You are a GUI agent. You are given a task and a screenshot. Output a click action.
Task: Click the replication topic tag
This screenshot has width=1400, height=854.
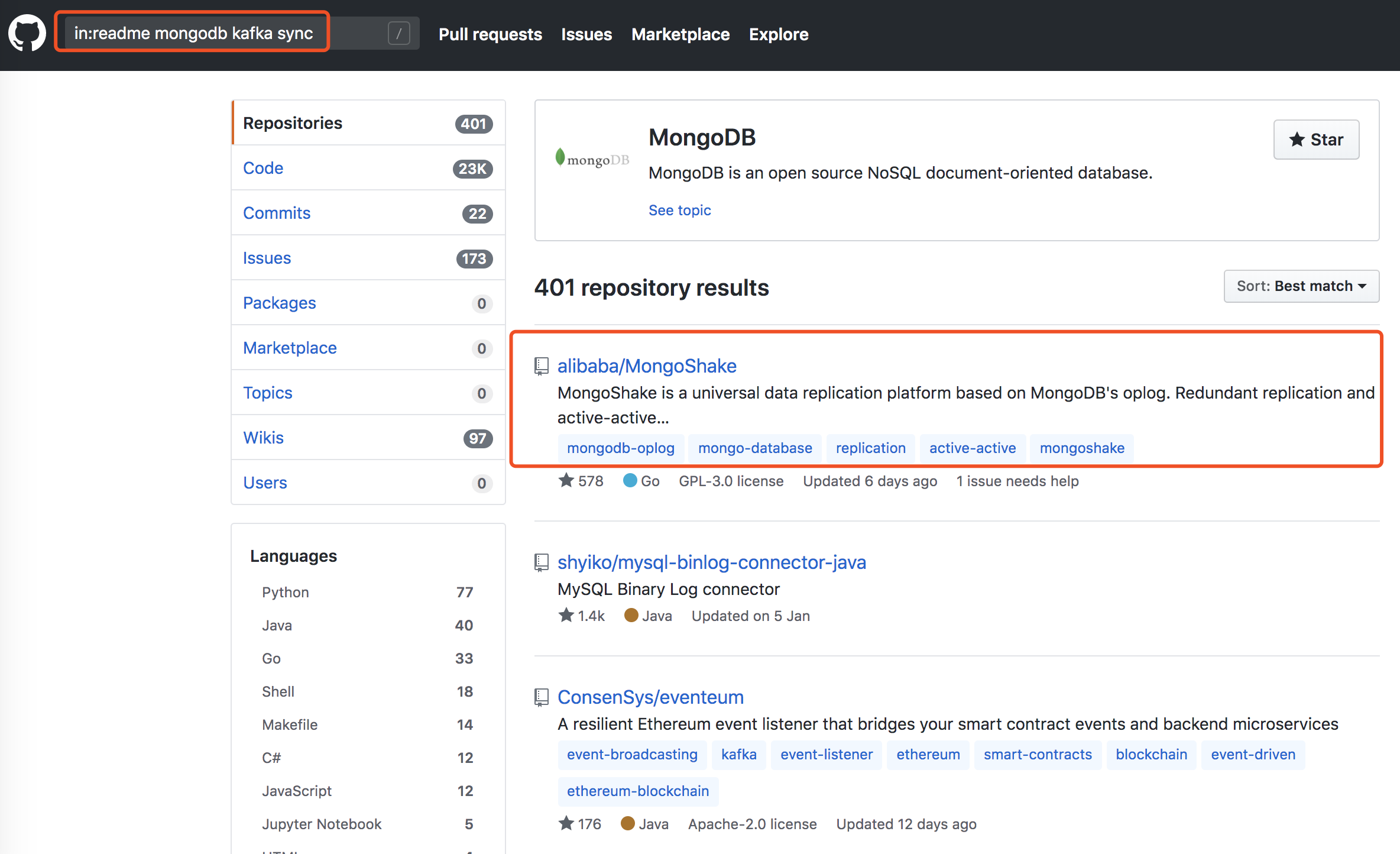pos(871,448)
